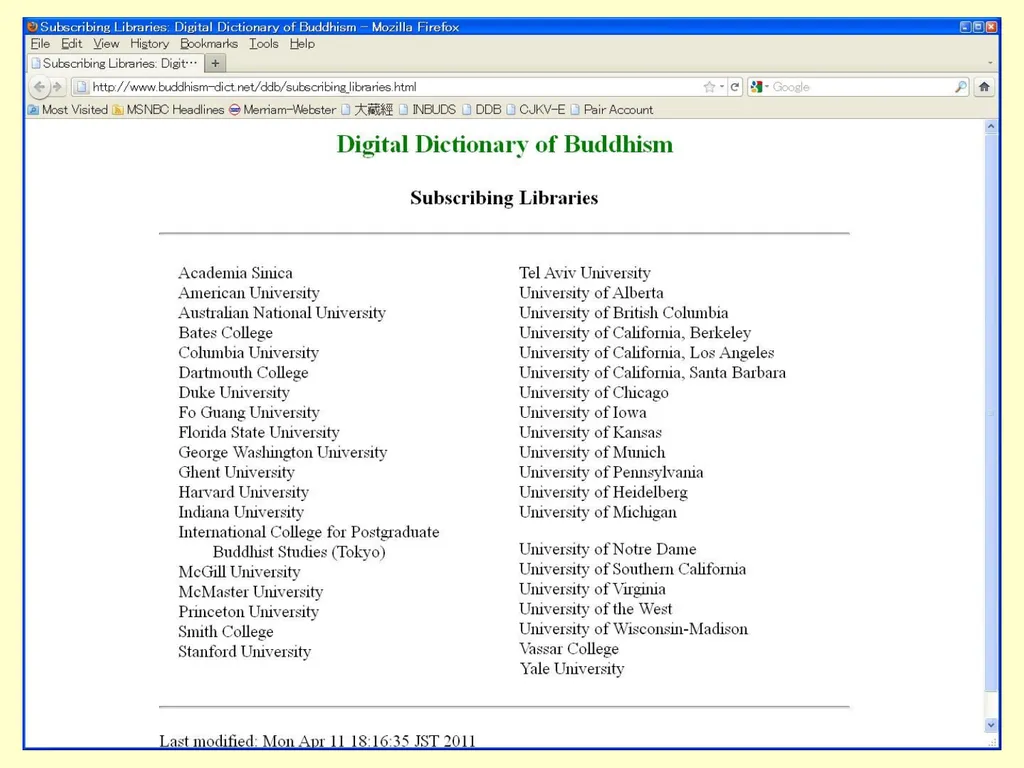
Task: Click the McGill University entry
Action: point(239,572)
